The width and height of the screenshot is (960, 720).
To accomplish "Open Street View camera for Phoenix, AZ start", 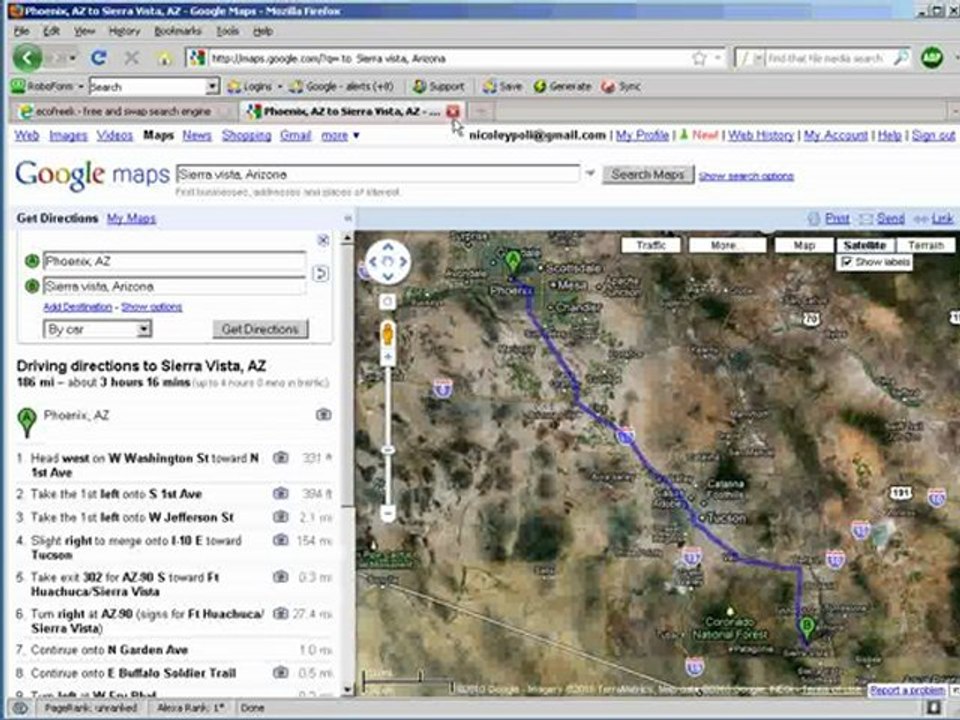I will point(323,415).
